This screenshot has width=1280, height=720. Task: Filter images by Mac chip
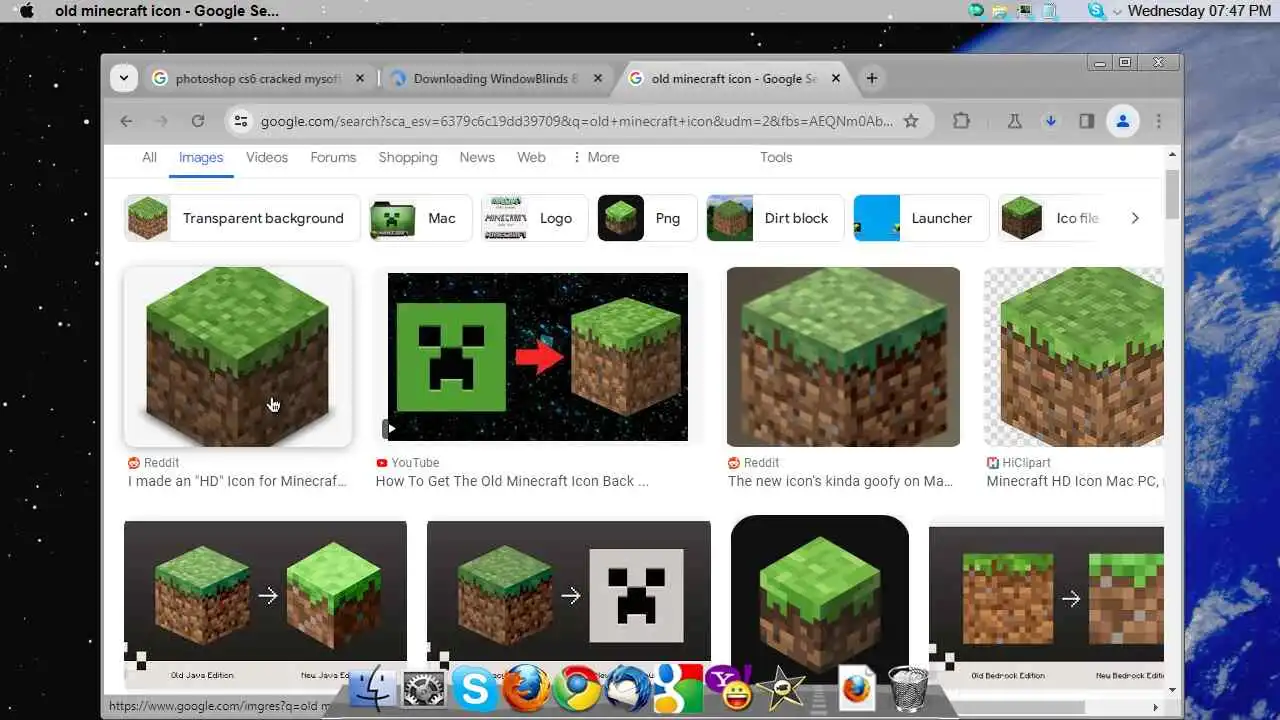[x=420, y=218]
